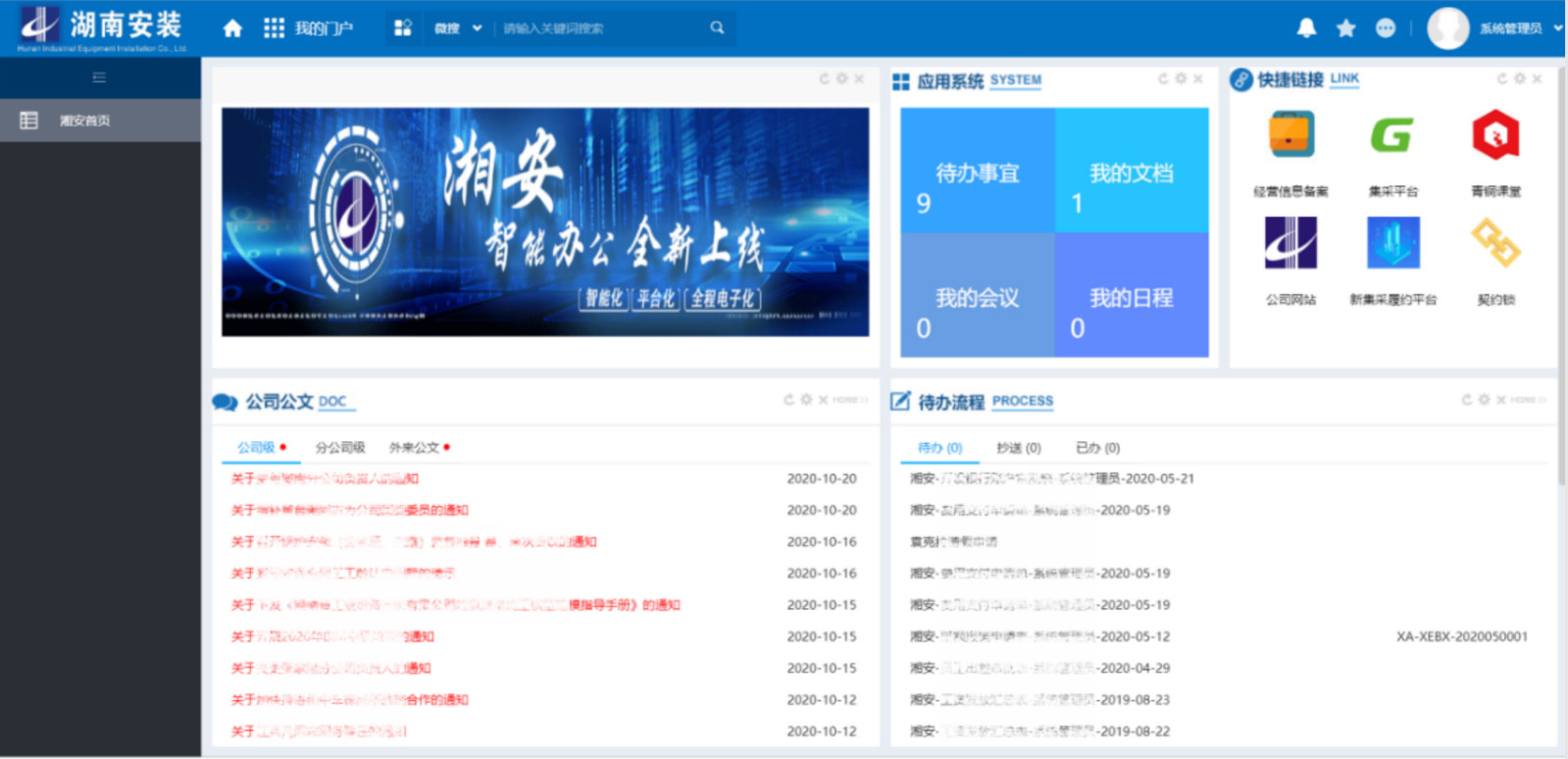Open 新集采履约平台 shortcut icon
The width and height of the screenshot is (1568, 759).
coord(1392,242)
